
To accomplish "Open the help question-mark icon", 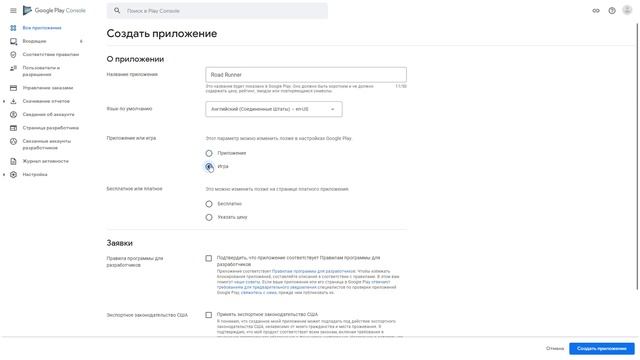I will (612, 11).
